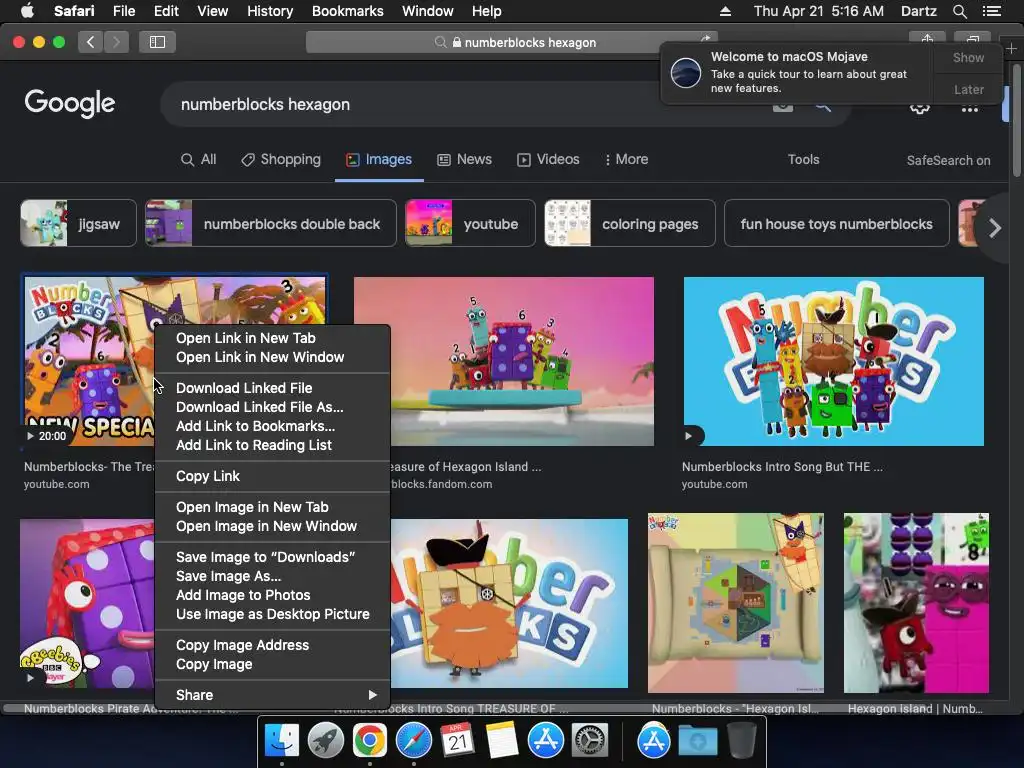
Task: Open the Downloads folder in Dock
Action: (x=697, y=741)
